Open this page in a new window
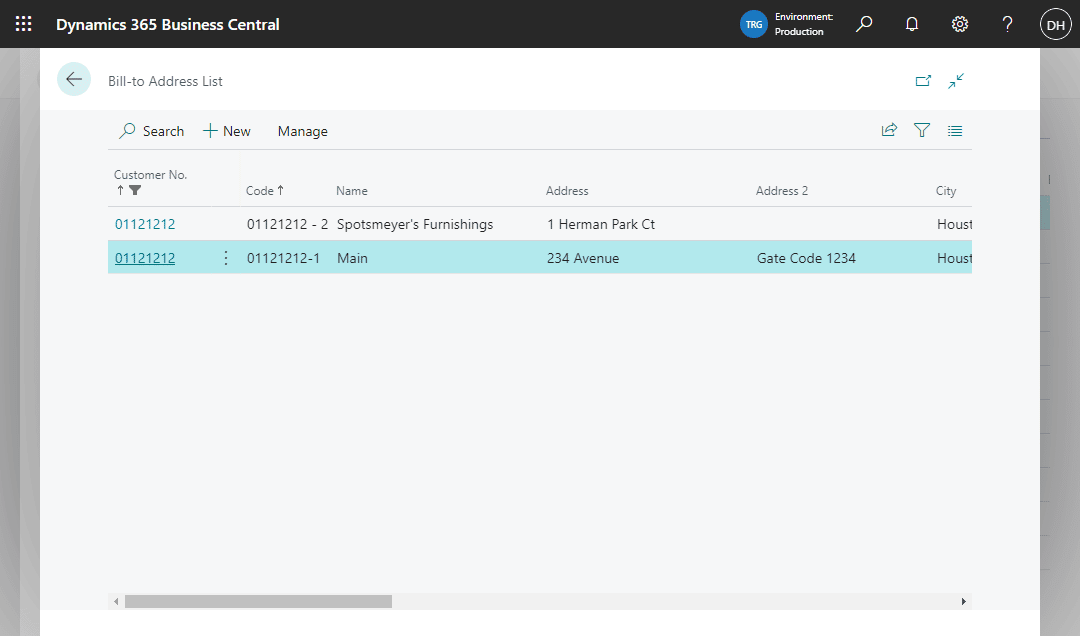The height and width of the screenshot is (636, 1080). [923, 81]
